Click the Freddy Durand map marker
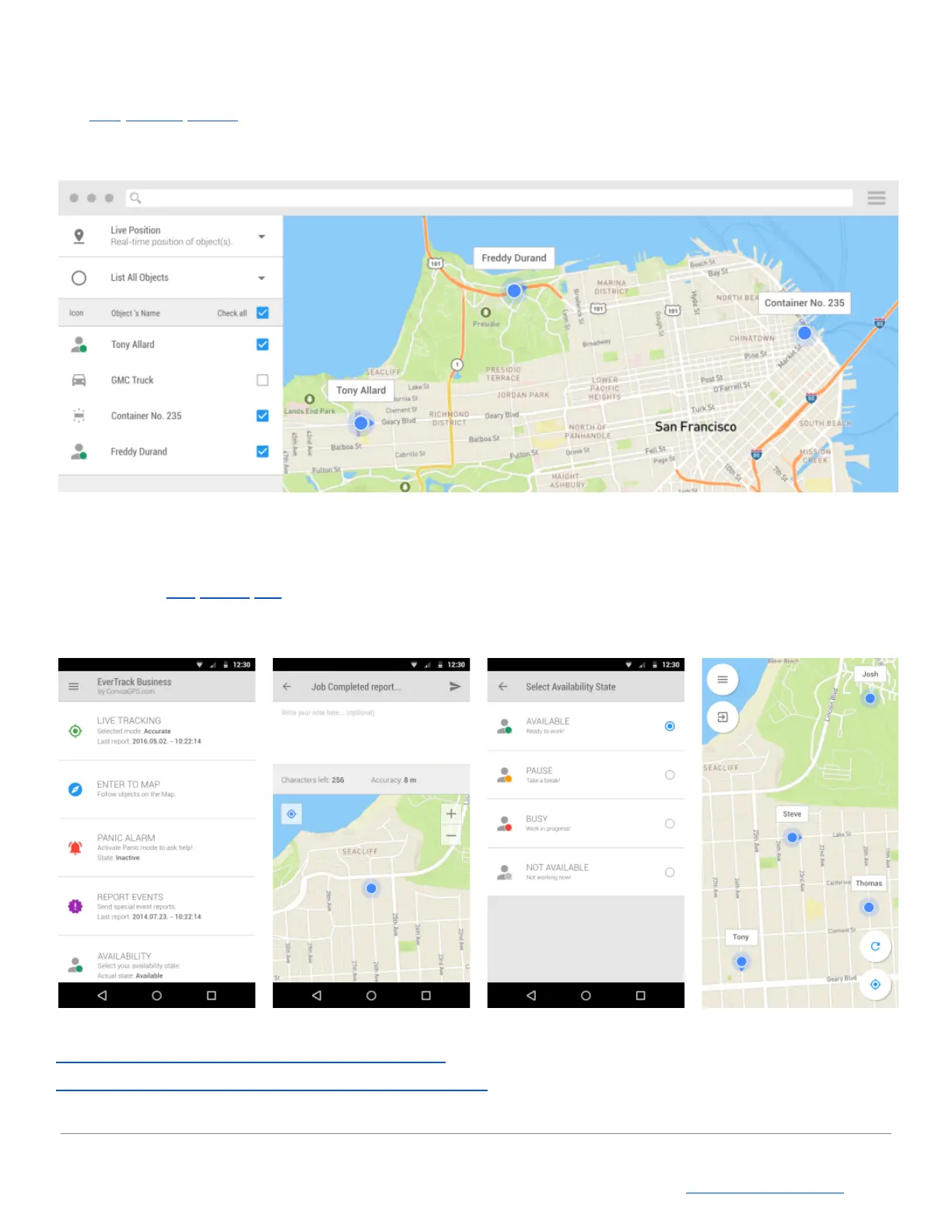The height and width of the screenshot is (1232, 952). click(514, 290)
